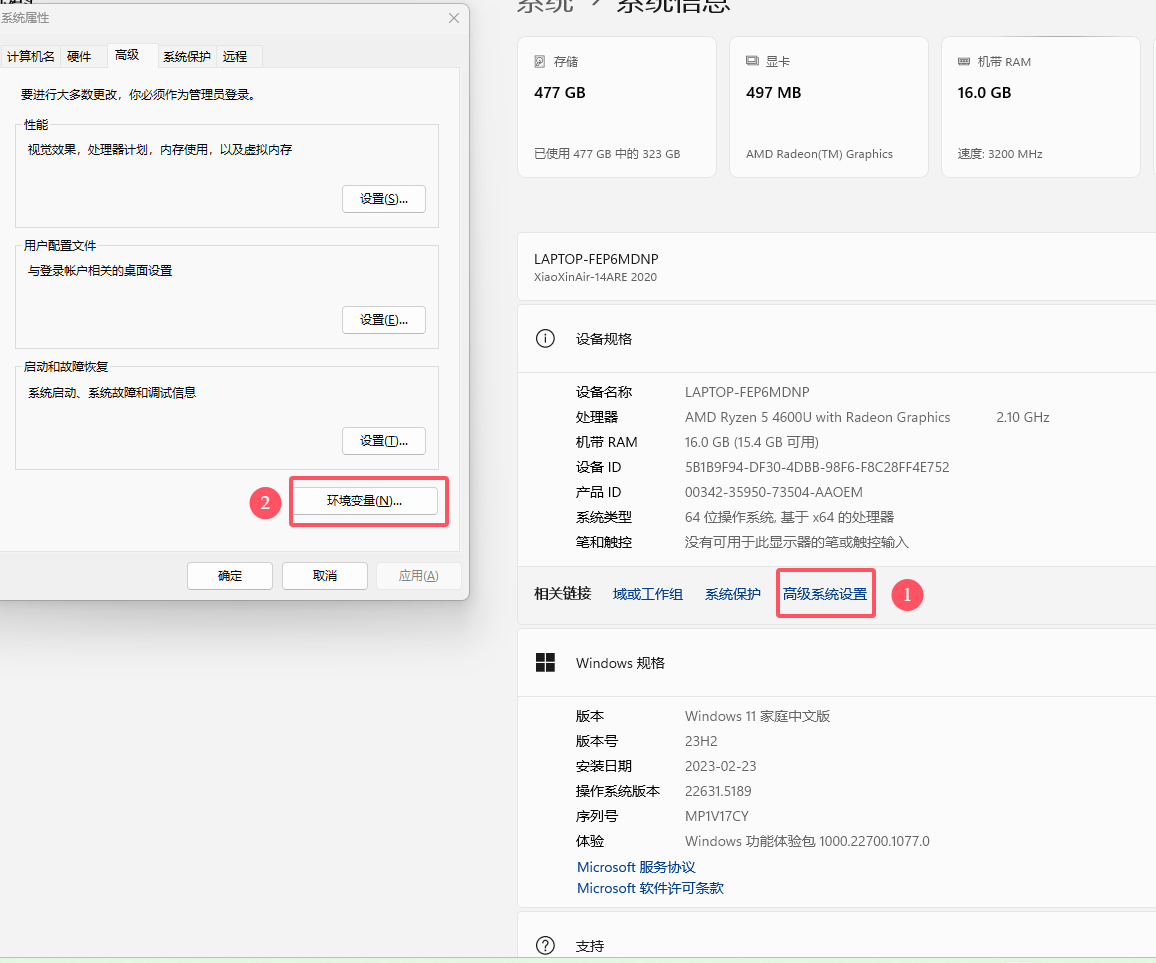Select the 高级 tab
Viewport: 1156px width, 963px height.
127,55
